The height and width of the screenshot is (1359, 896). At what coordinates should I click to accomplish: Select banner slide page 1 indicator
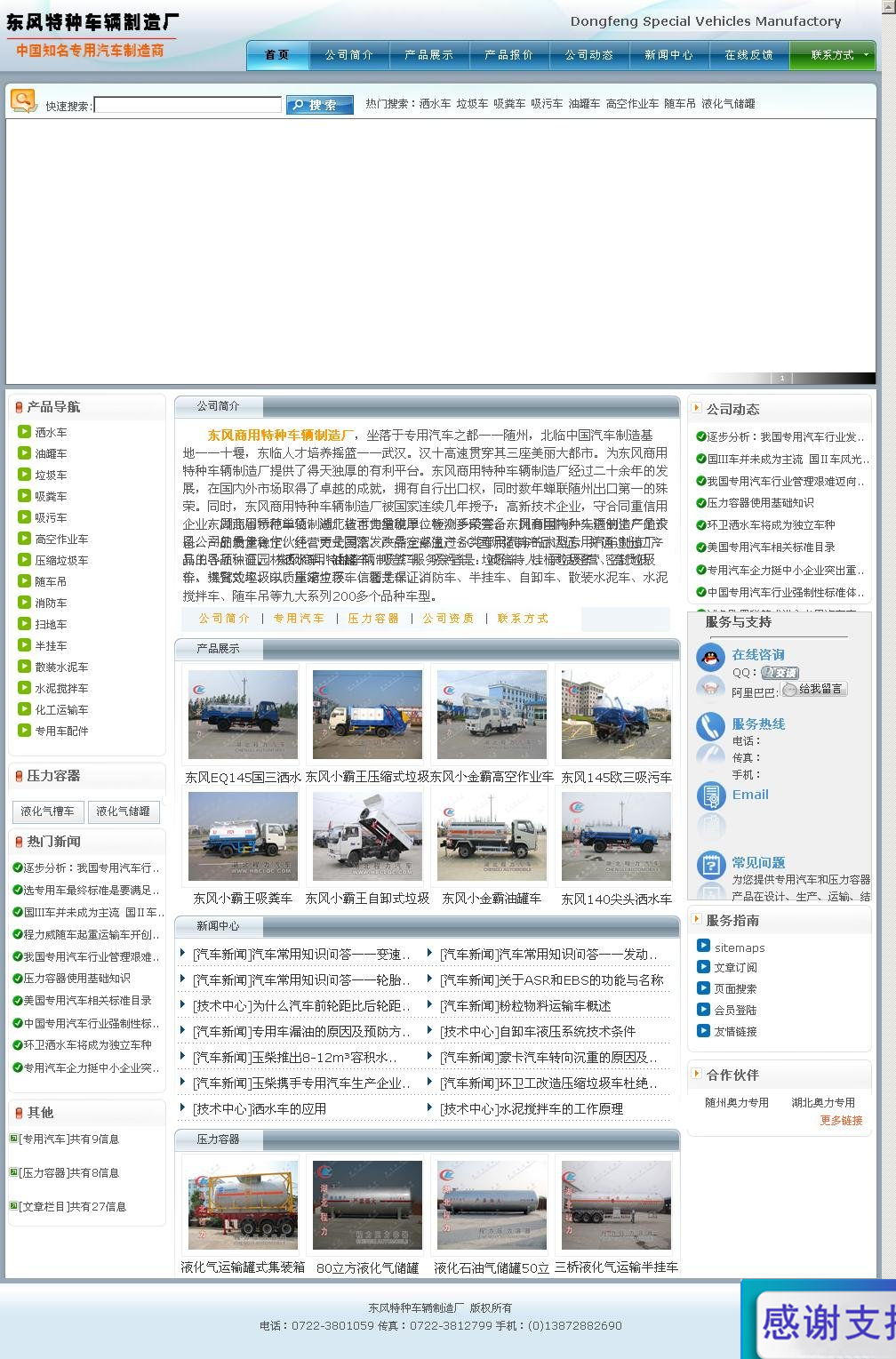tap(782, 378)
